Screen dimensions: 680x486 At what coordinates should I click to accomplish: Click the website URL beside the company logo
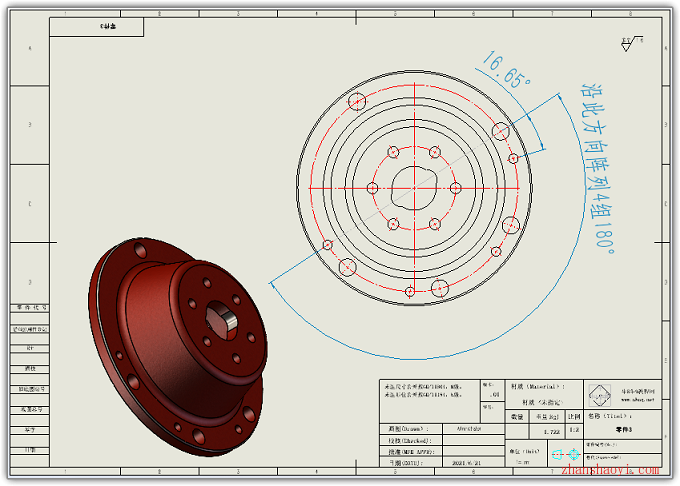pos(638,400)
